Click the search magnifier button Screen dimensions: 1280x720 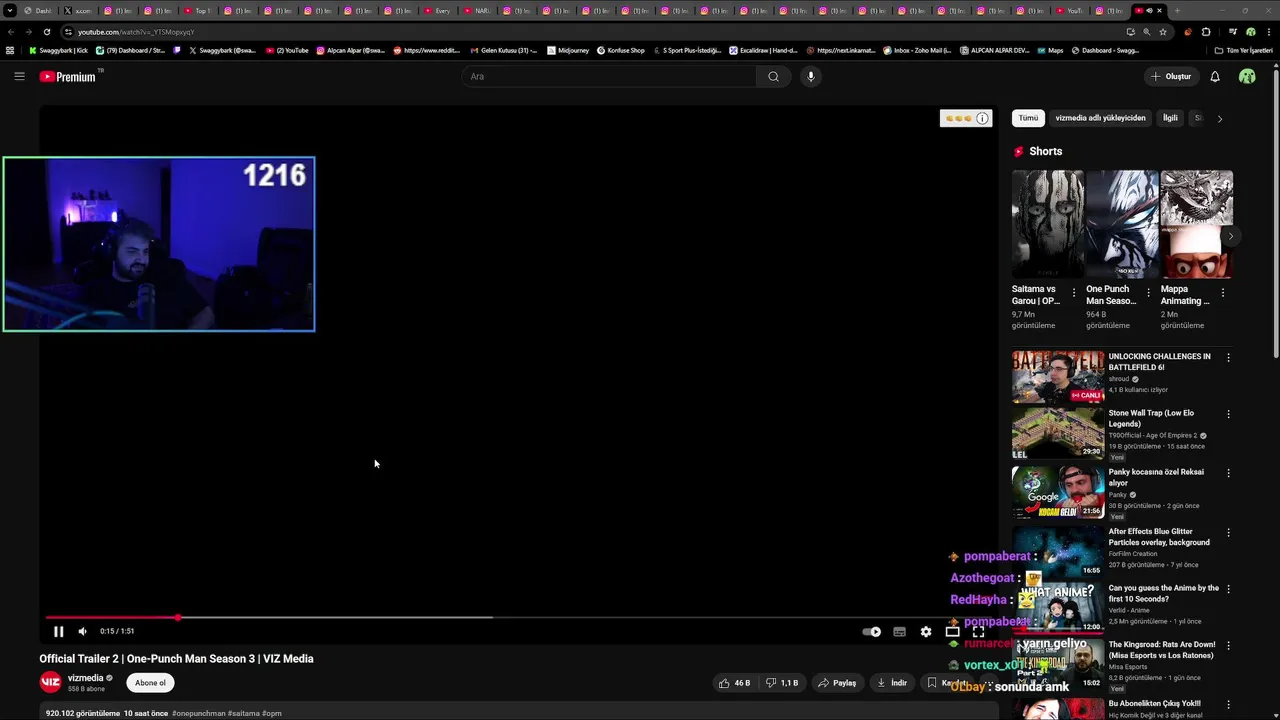(x=773, y=76)
